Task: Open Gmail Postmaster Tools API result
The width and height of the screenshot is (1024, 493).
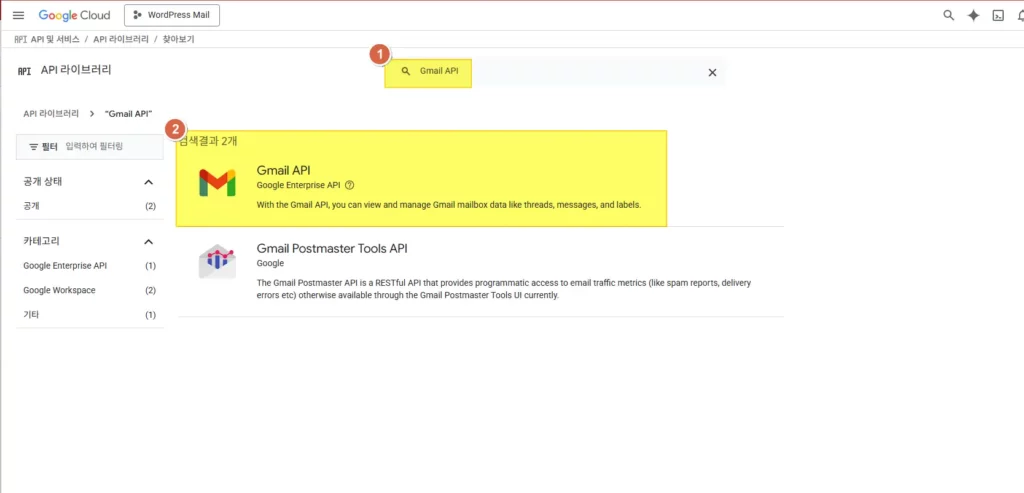Action: [x=332, y=248]
